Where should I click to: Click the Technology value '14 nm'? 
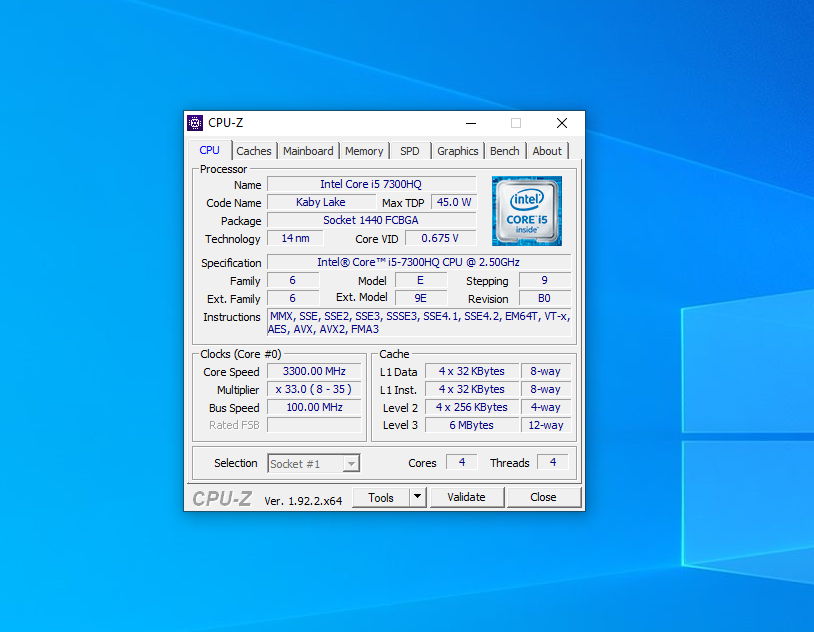295,238
